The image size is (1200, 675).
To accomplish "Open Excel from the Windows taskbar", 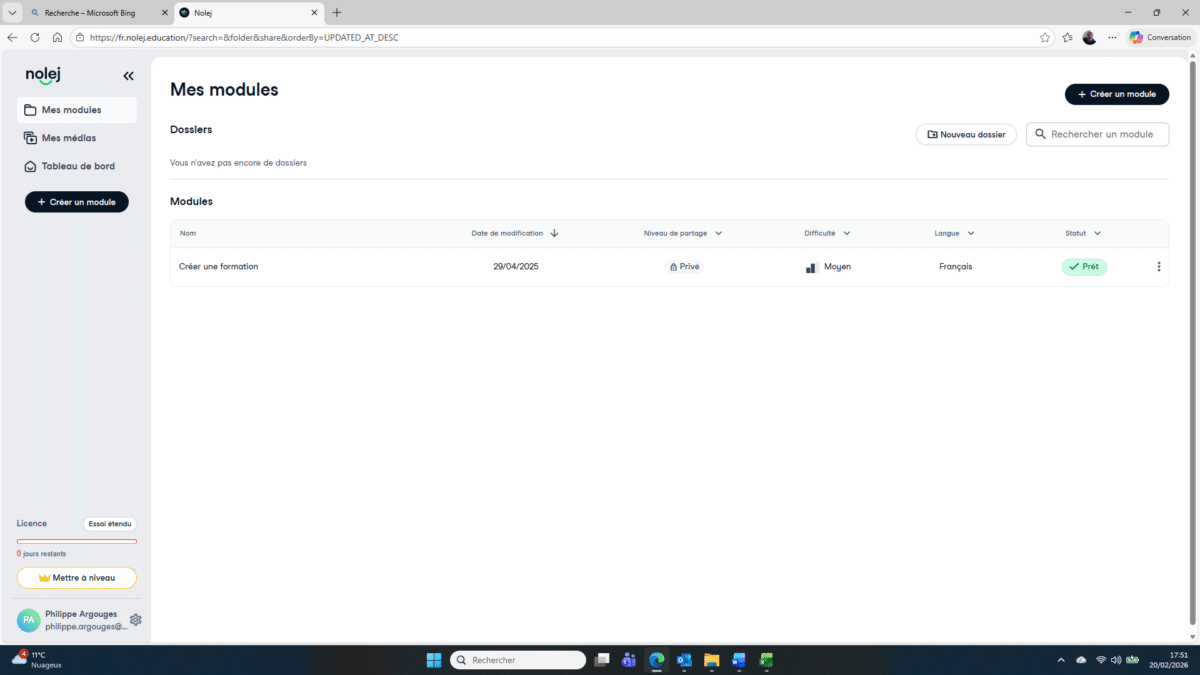I will click(x=766, y=660).
